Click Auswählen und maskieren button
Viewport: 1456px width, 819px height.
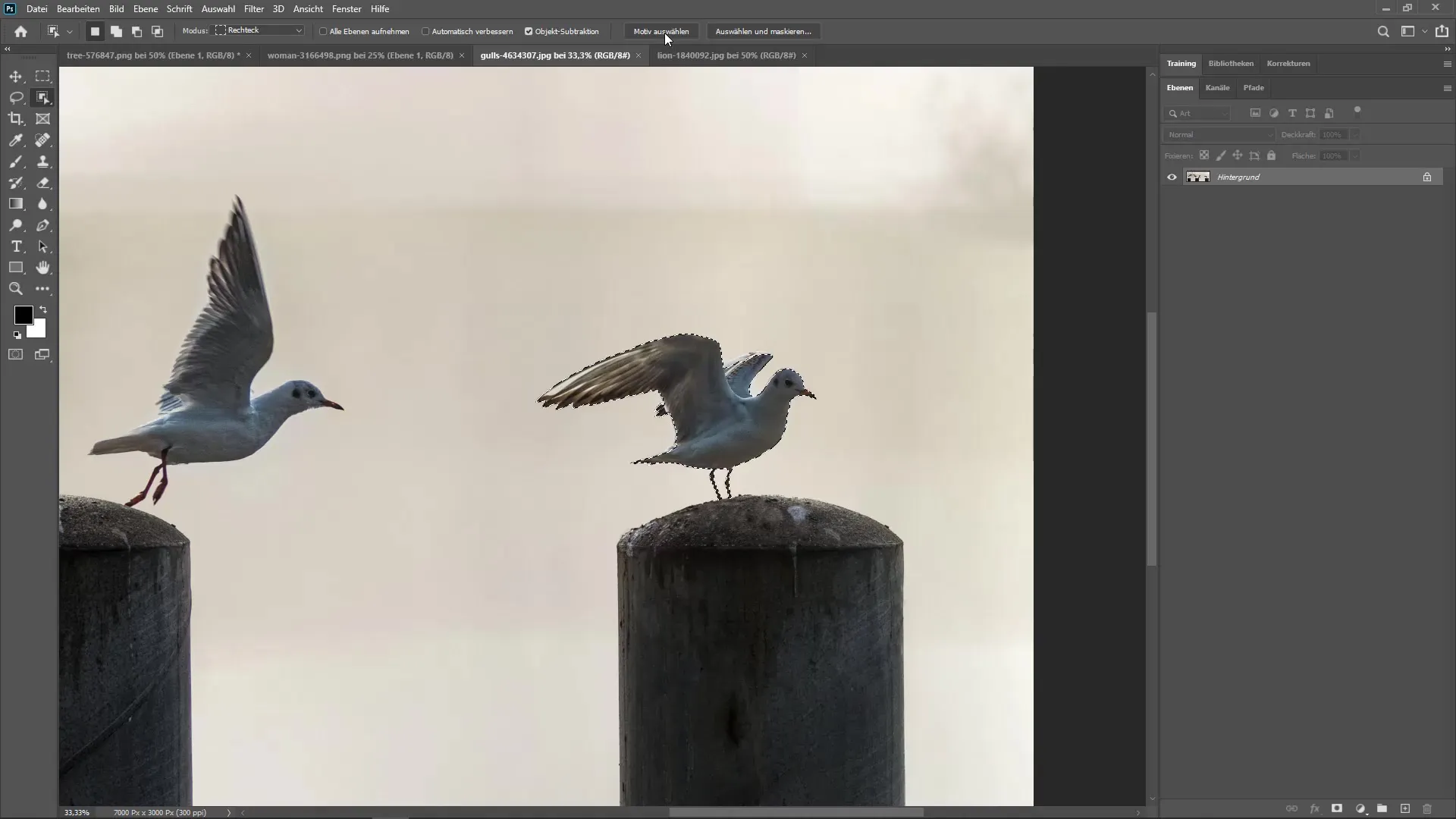point(763,31)
